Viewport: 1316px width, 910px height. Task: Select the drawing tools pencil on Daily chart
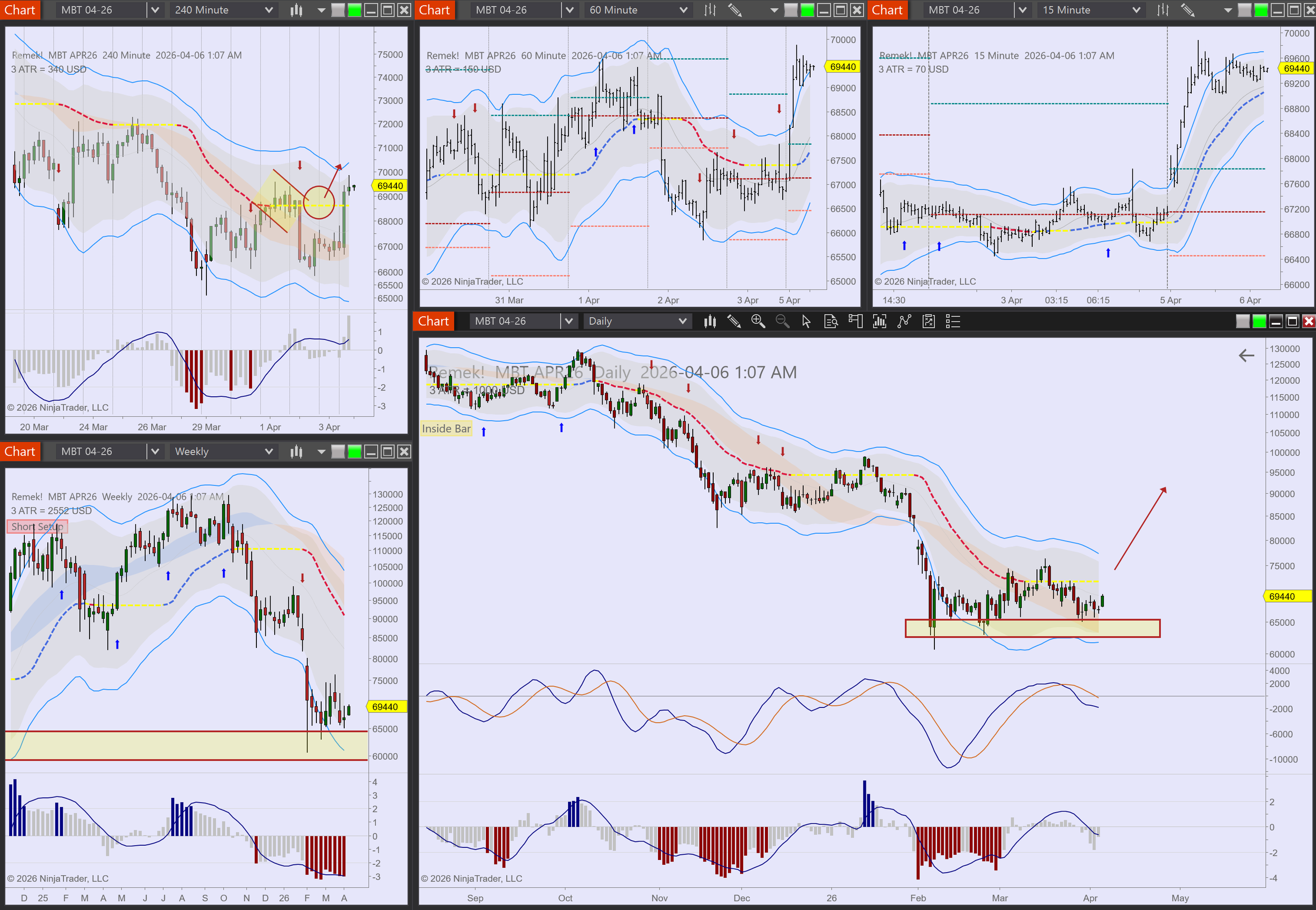point(734,322)
